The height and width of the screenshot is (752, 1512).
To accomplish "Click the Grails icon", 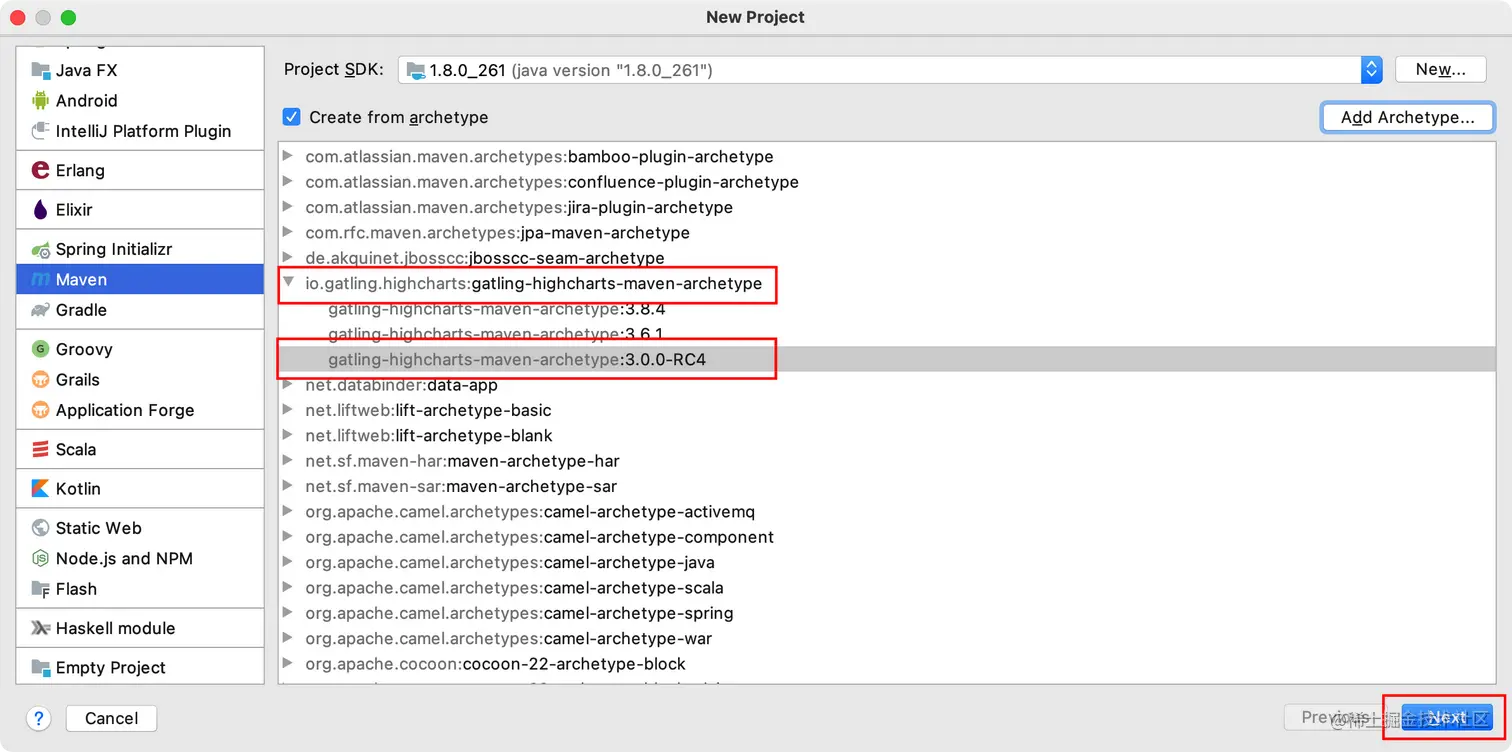I will [40, 379].
